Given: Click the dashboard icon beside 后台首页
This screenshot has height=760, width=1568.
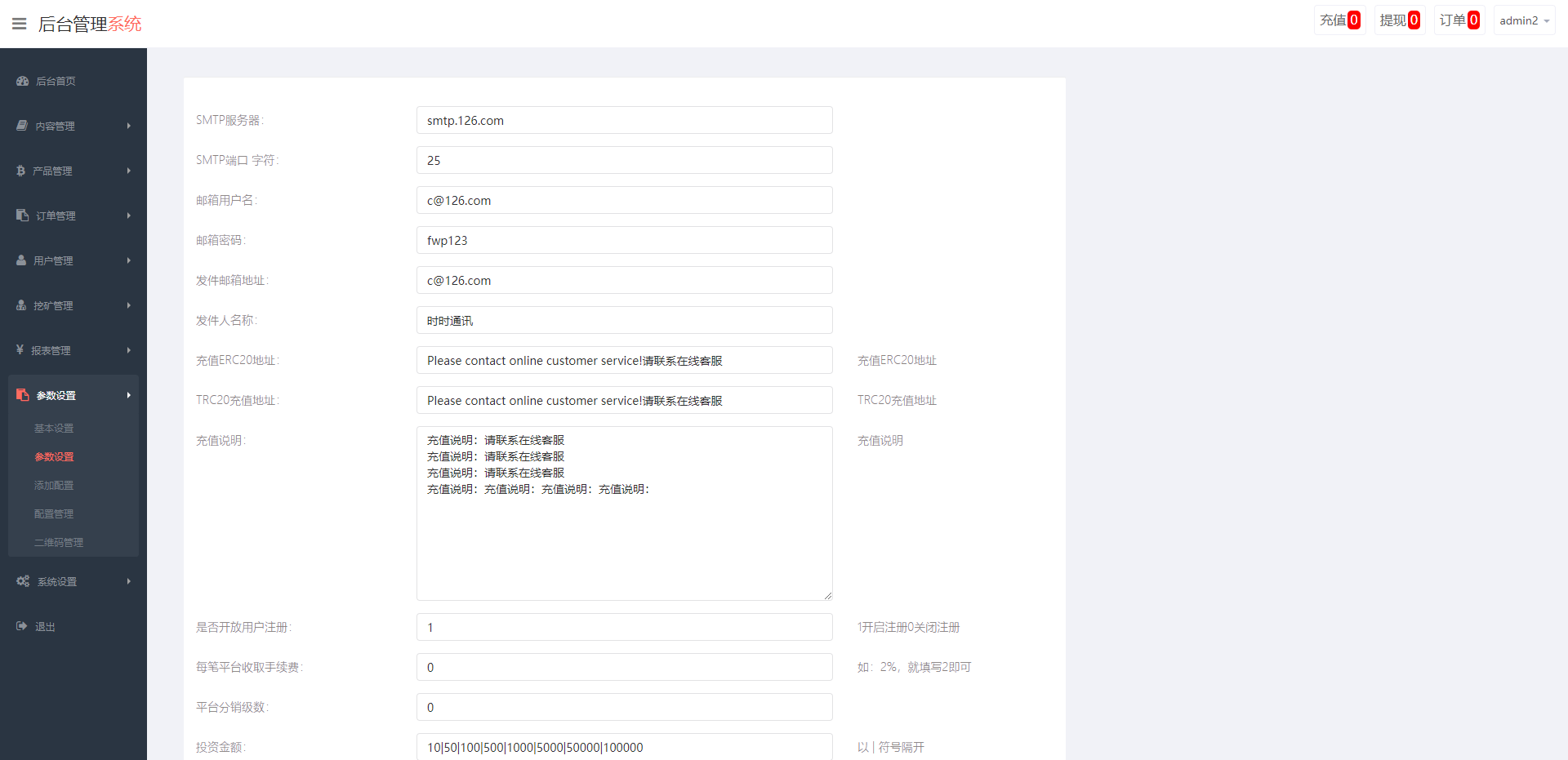Looking at the screenshot, I should pyautogui.click(x=23, y=81).
